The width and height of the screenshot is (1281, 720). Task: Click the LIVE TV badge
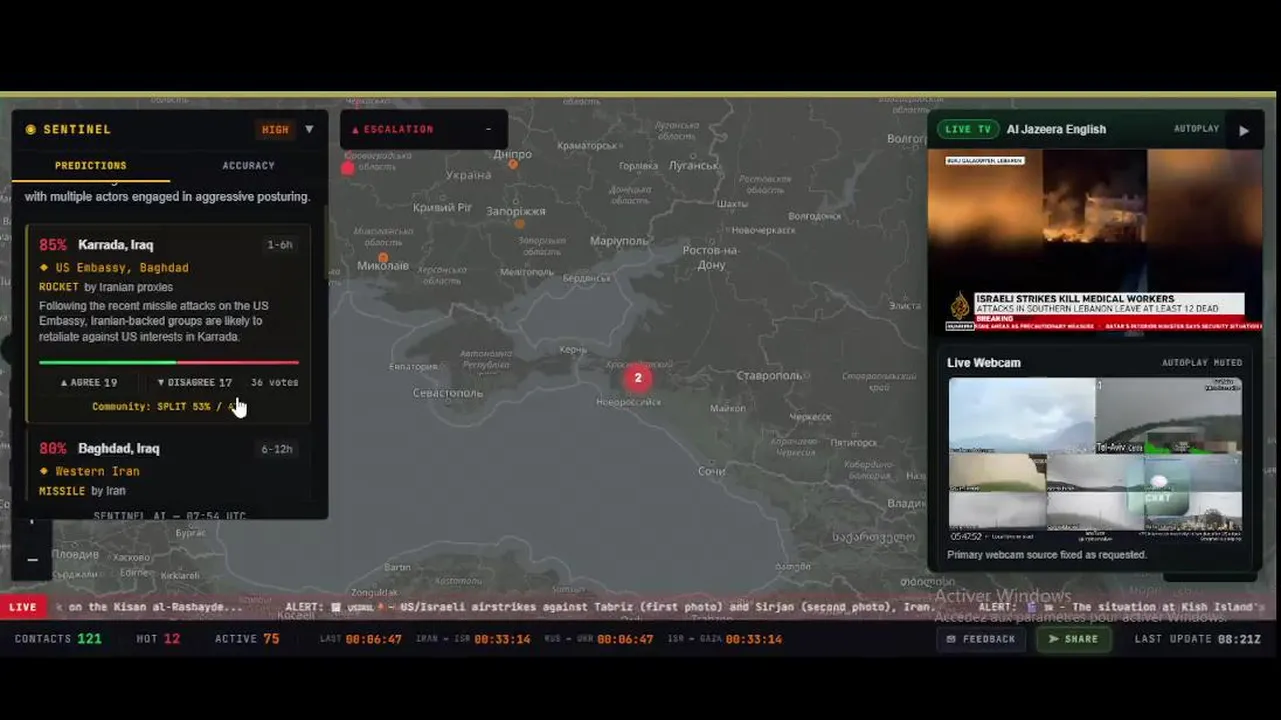tap(968, 129)
